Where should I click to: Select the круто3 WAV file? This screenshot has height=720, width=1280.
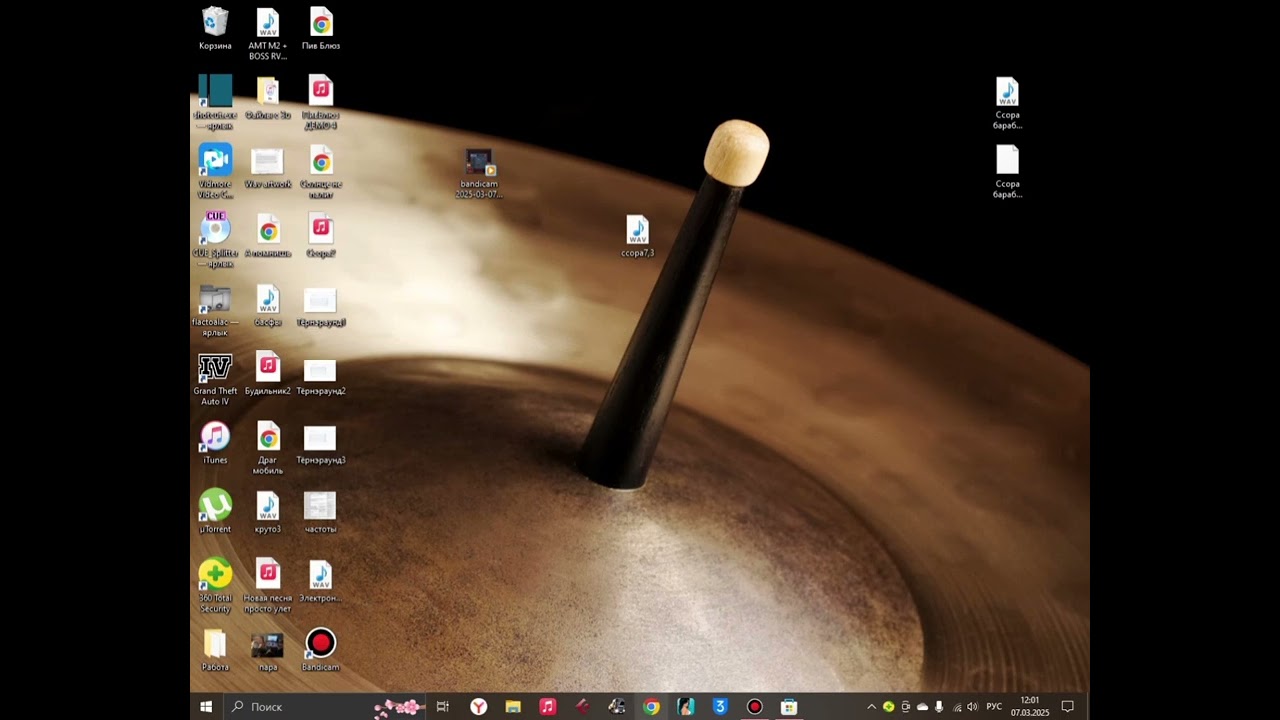[268, 511]
